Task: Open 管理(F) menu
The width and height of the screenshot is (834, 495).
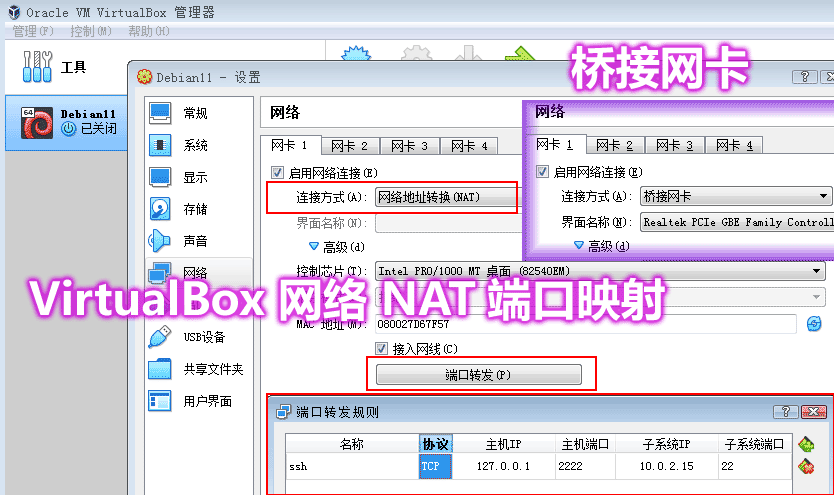Action: [x=32, y=31]
